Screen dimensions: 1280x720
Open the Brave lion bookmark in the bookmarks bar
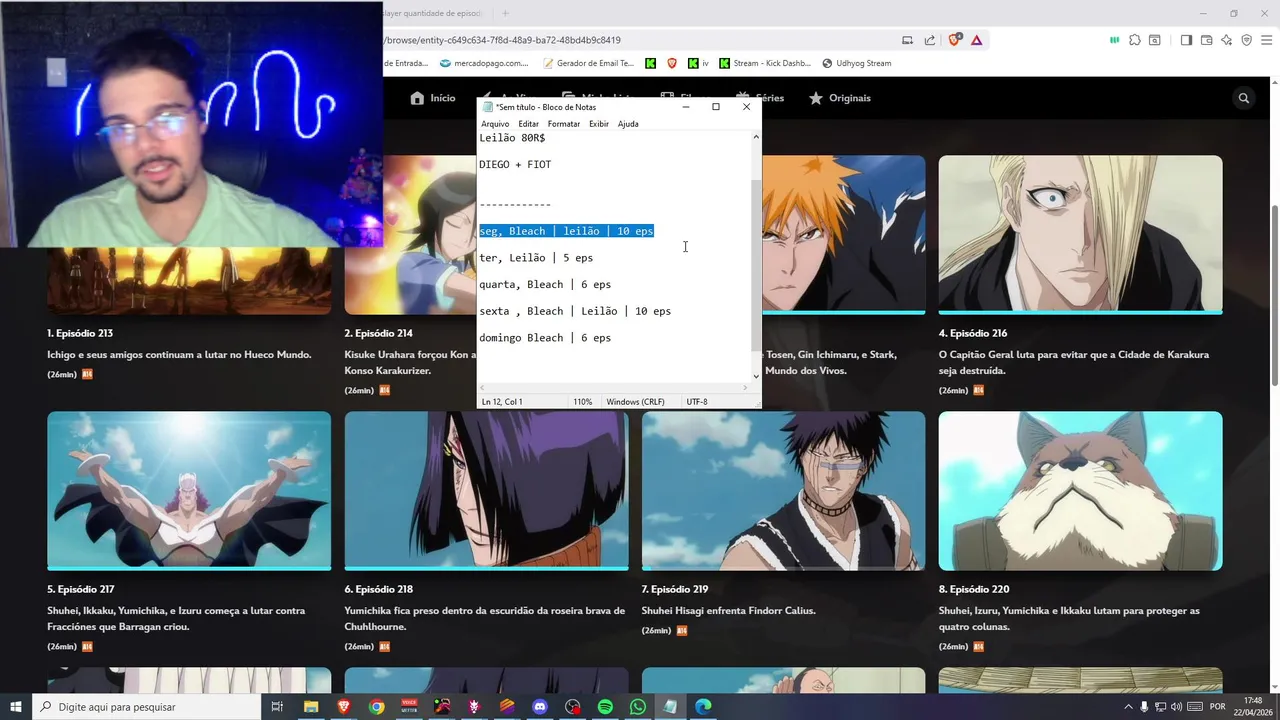coord(672,63)
